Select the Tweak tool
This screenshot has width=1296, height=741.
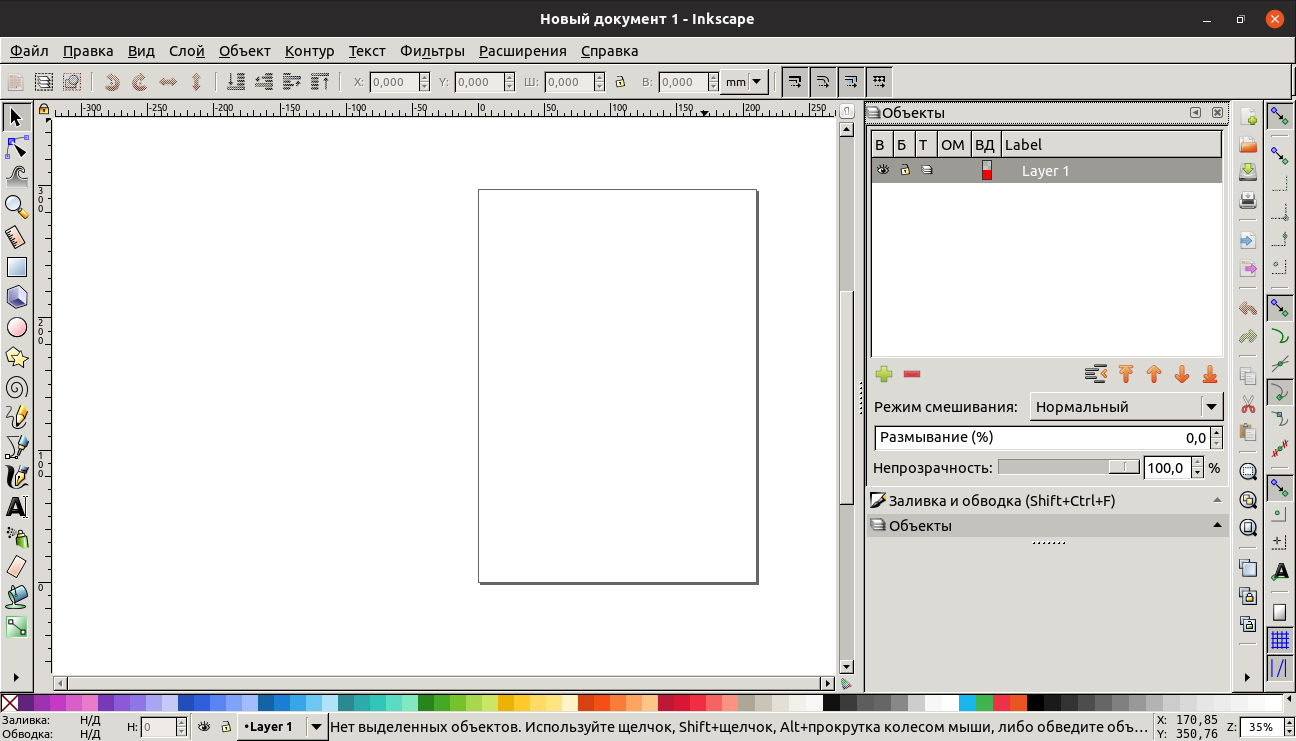[x=15, y=177]
